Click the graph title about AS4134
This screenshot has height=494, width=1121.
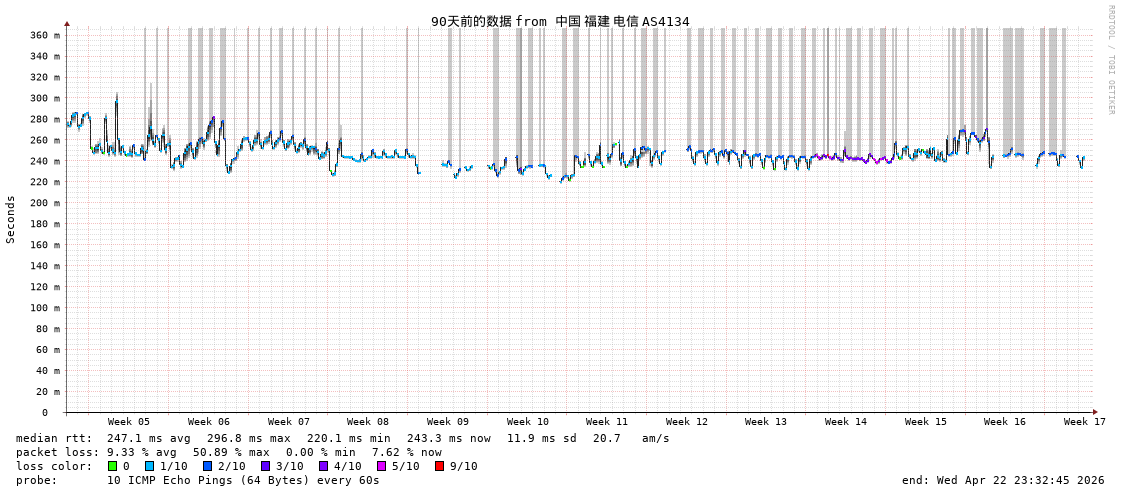[560, 21]
